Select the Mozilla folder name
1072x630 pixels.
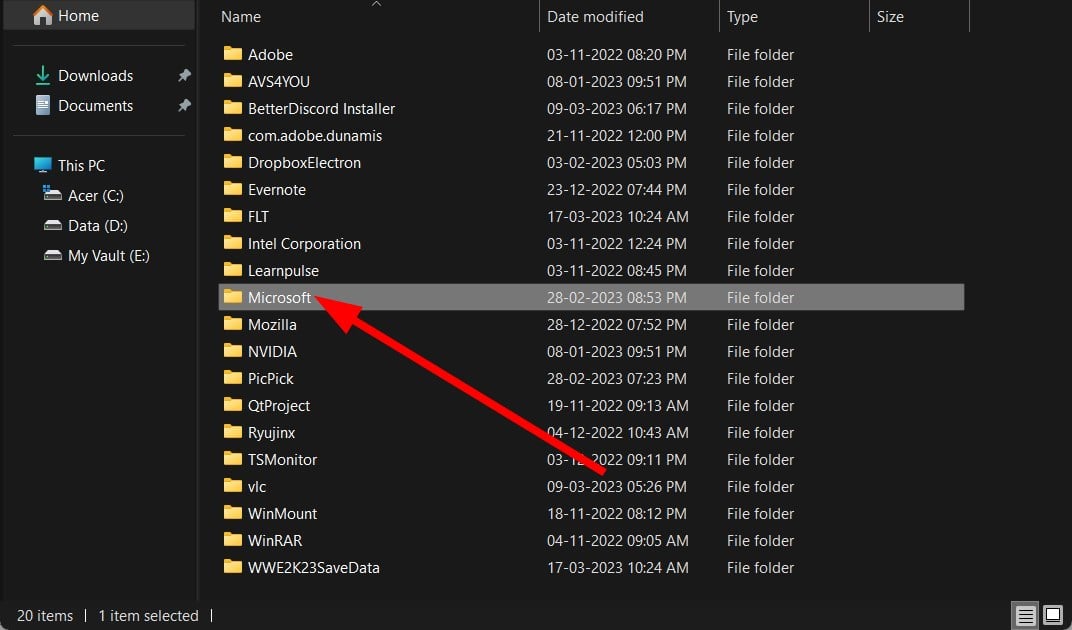point(272,325)
